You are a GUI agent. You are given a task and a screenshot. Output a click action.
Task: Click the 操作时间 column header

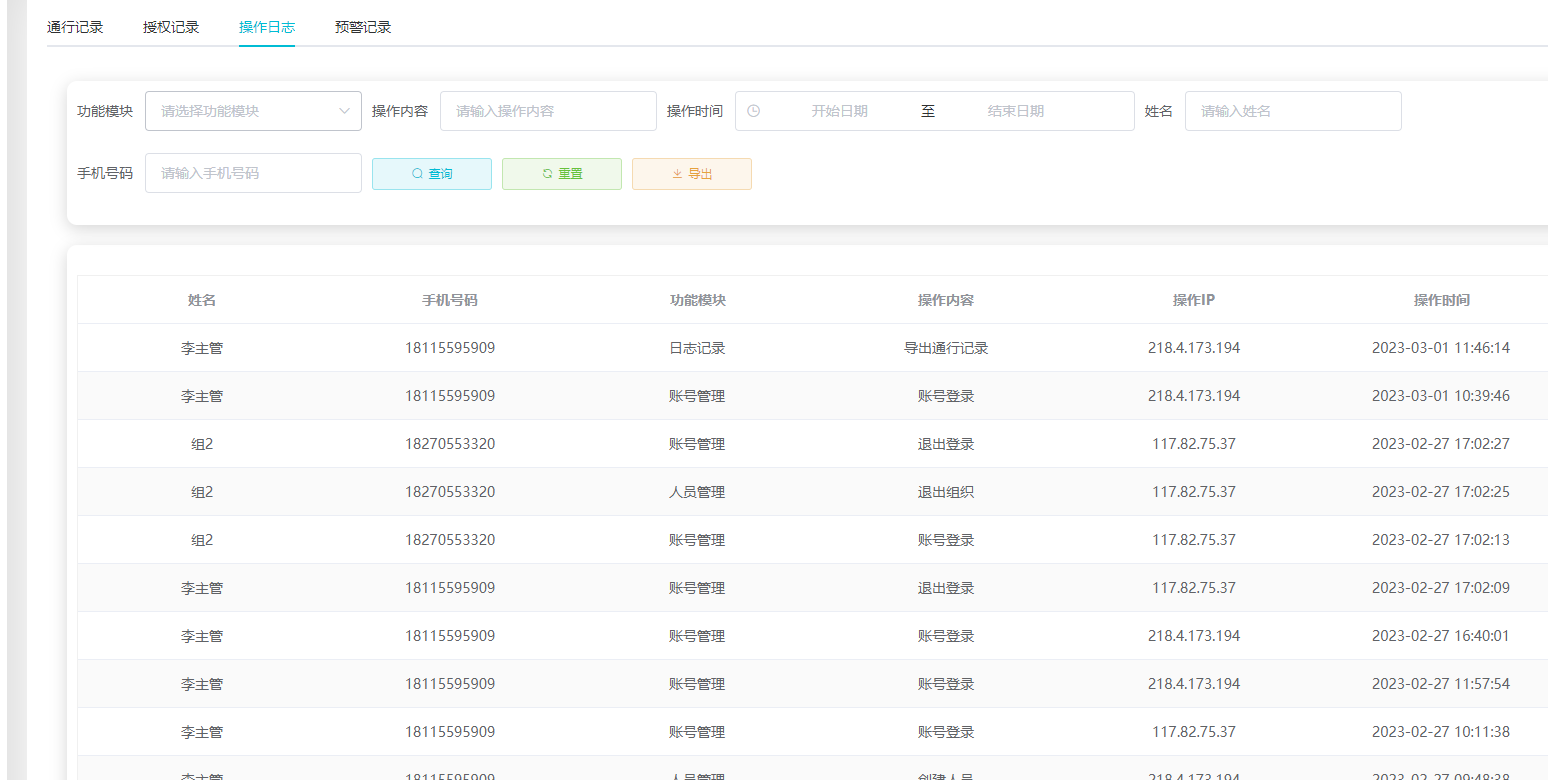(x=1441, y=300)
